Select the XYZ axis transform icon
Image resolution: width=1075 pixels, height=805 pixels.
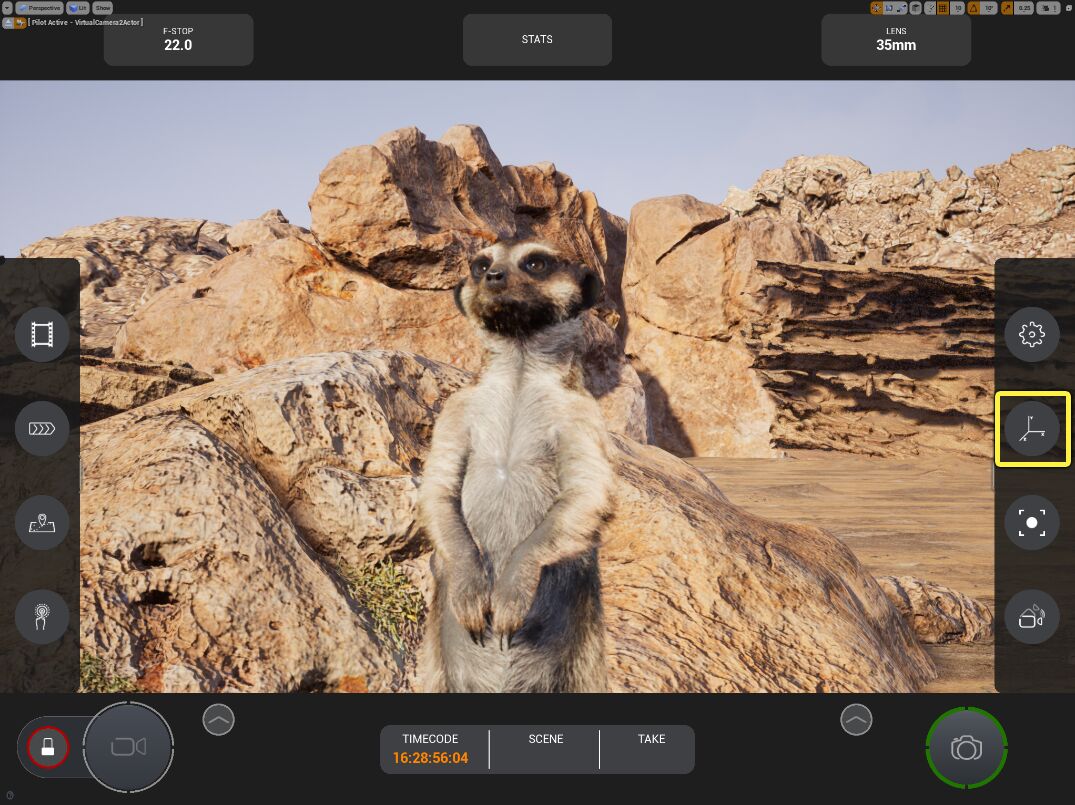coord(1031,429)
